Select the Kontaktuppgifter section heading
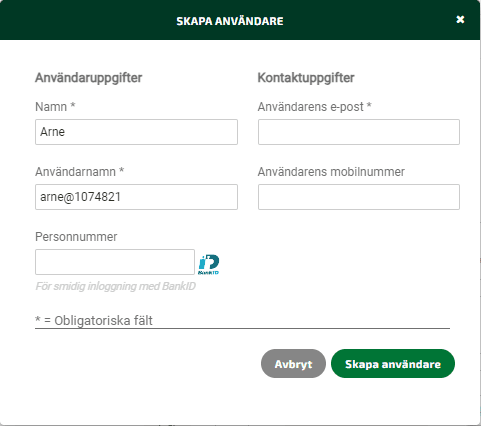Screen dimensions: 481x426 (x=306, y=78)
